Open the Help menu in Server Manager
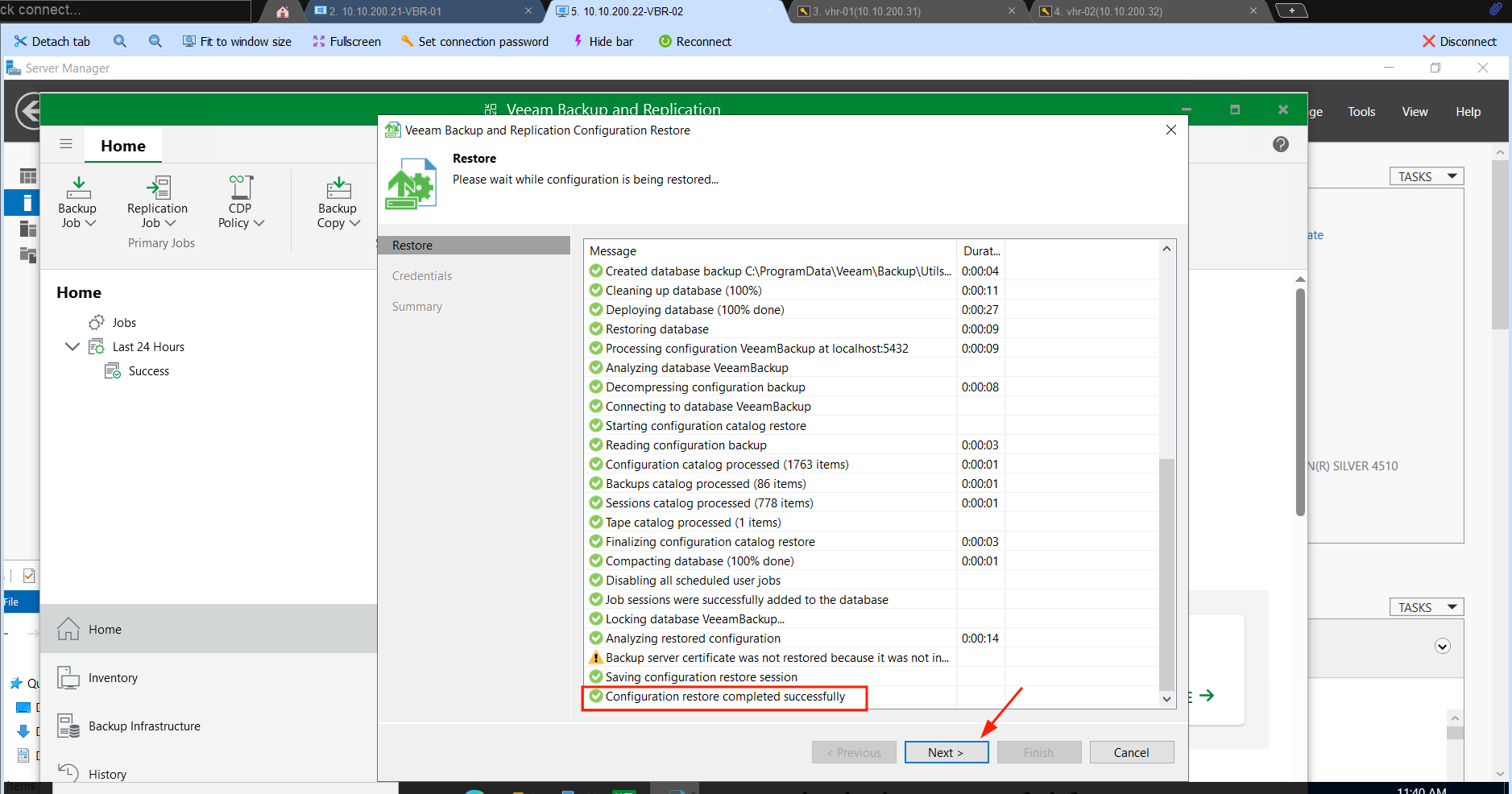Viewport: 1512px width, 794px height. tap(1468, 112)
